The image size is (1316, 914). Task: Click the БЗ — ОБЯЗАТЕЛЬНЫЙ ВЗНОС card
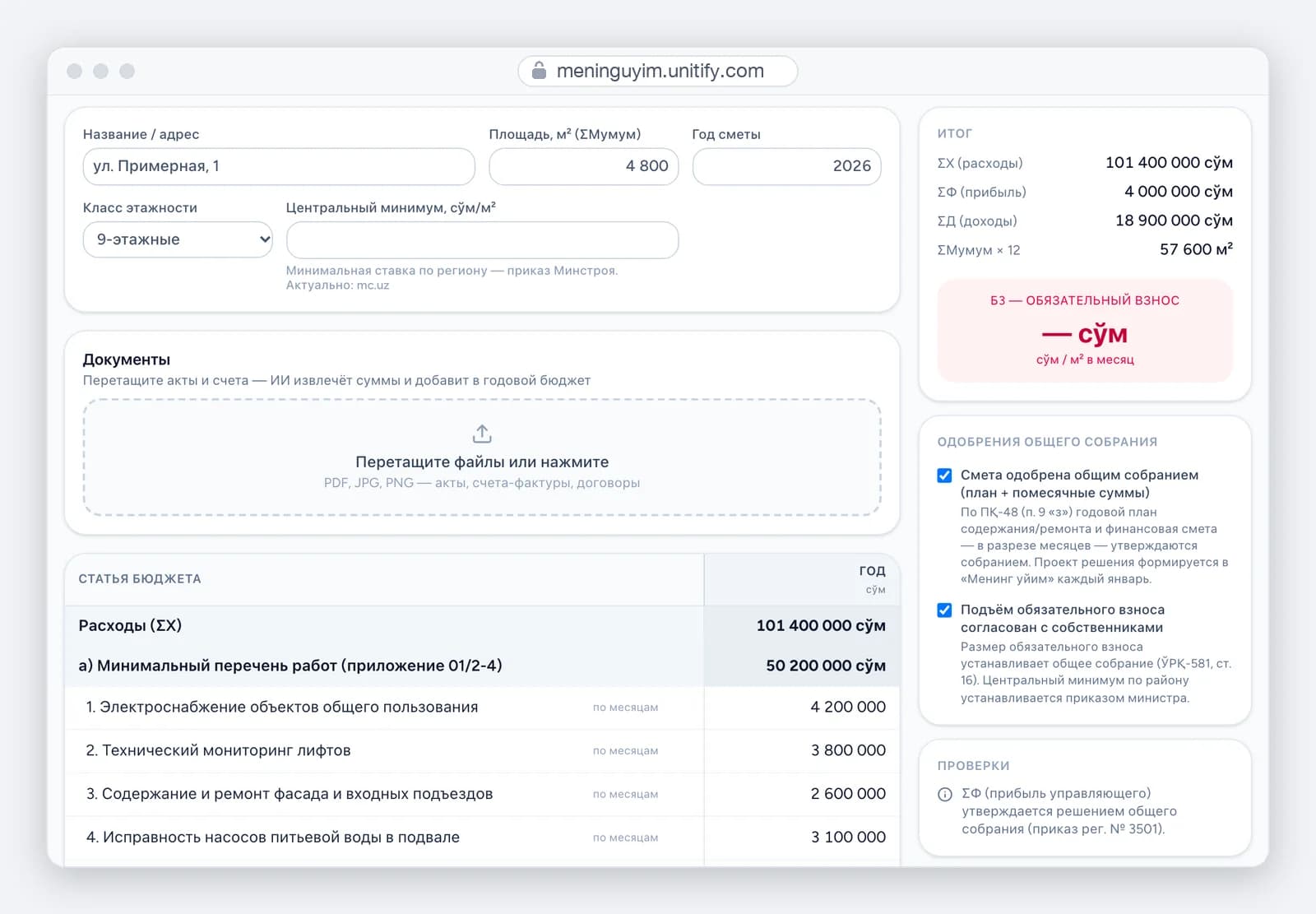pyautogui.click(x=1085, y=331)
